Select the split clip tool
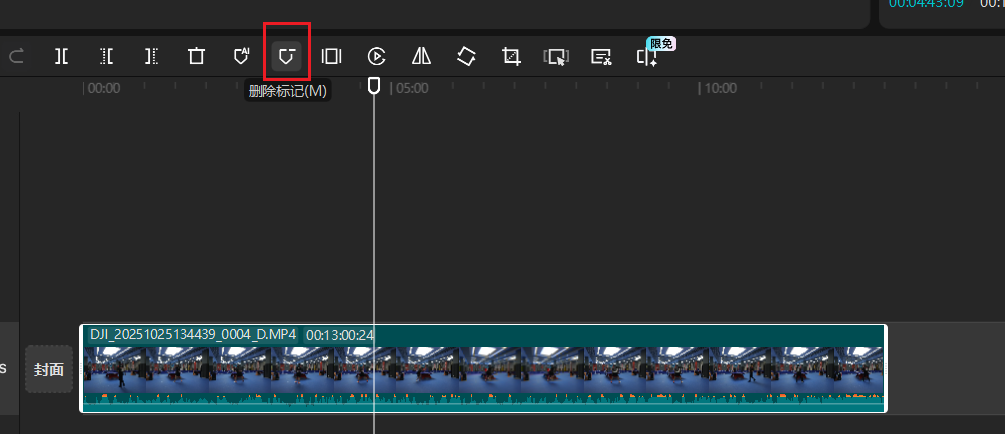This screenshot has width=1005, height=434. (61, 57)
